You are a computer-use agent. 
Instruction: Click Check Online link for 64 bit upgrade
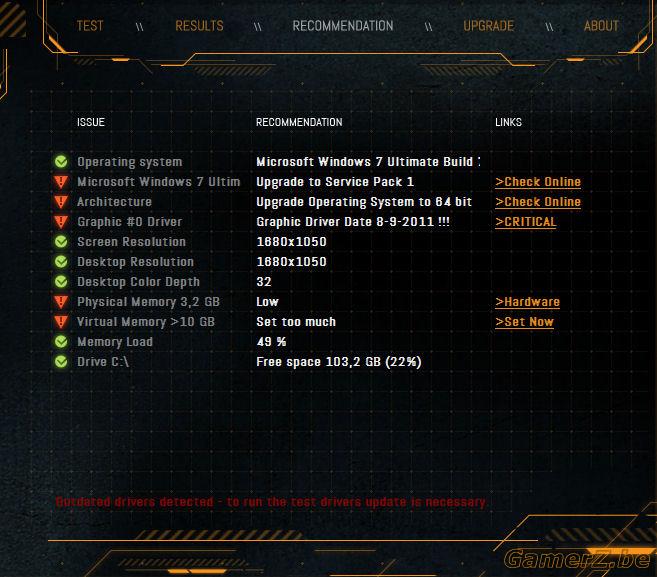point(538,202)
